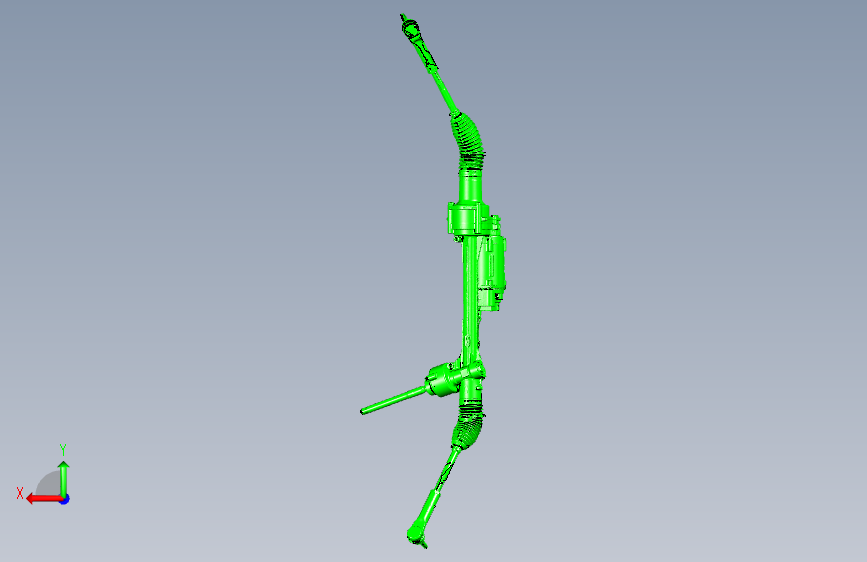Select the lower rubber bellows boot
Viewport: 867px width, 562px height.
point(467,426)
